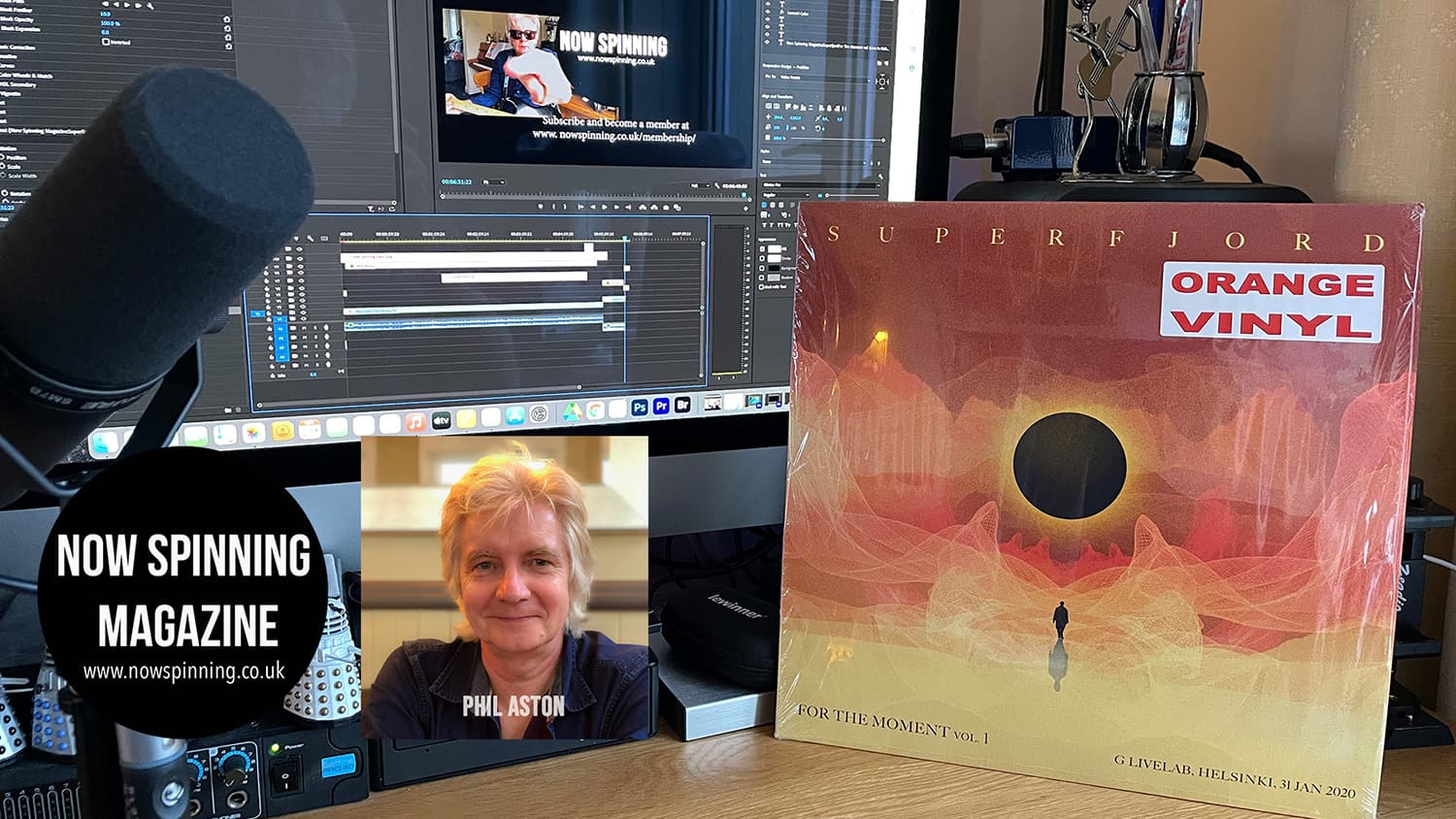Image resolution: width=1456 pixels, height=819 pixels.
Task: Open the Music app in the Dock
Action: tap(414, 422)
